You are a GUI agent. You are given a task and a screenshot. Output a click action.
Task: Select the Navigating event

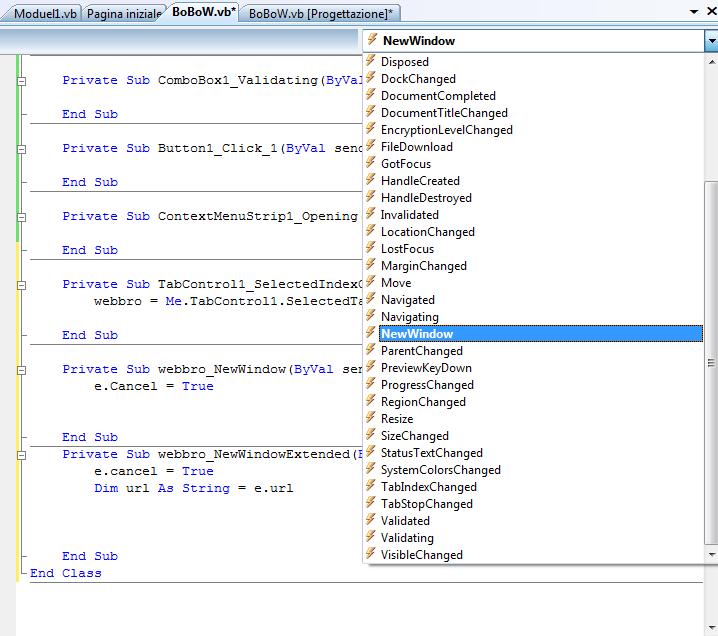point(409,317)
